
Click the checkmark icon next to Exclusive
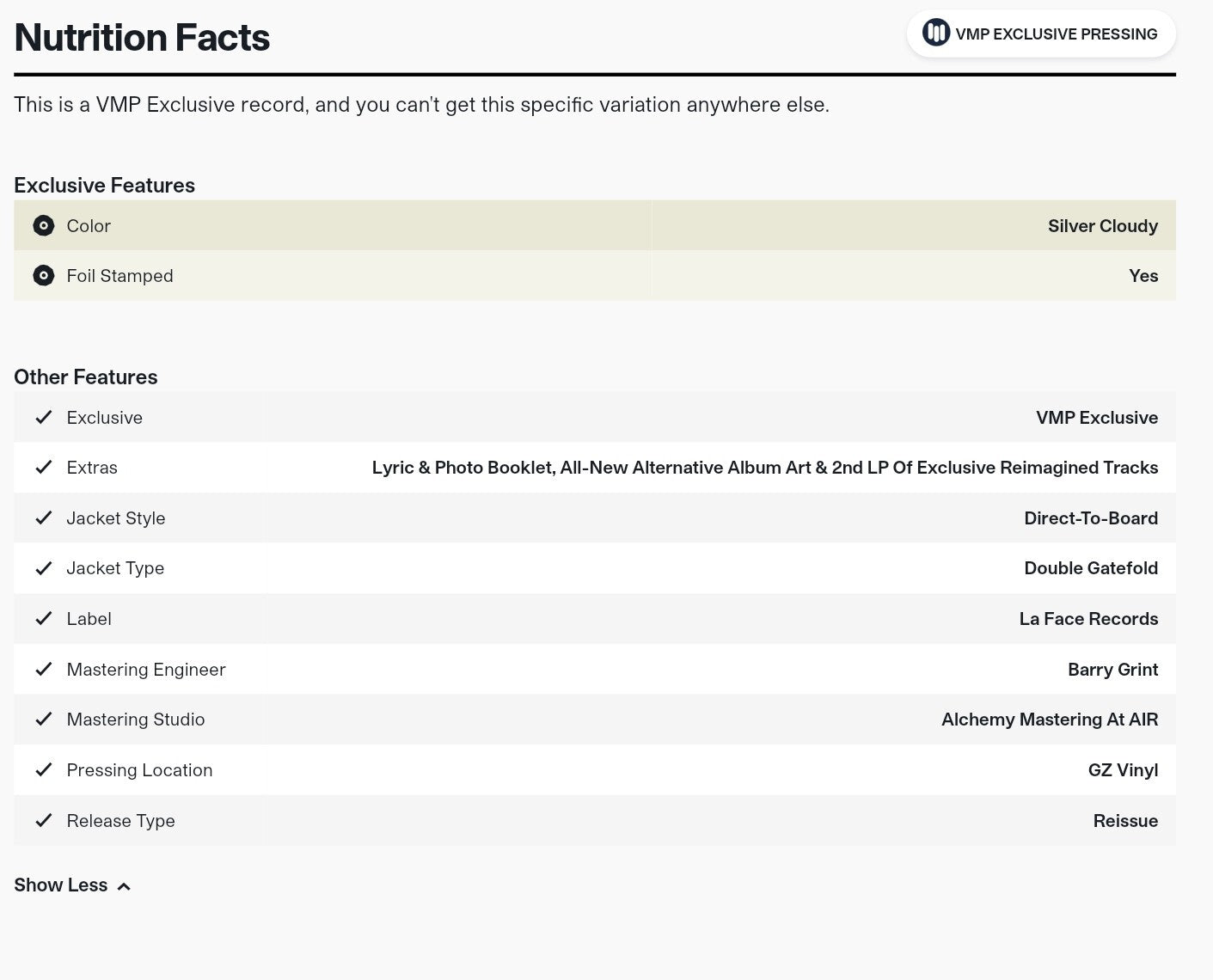[x=44, y=418]
